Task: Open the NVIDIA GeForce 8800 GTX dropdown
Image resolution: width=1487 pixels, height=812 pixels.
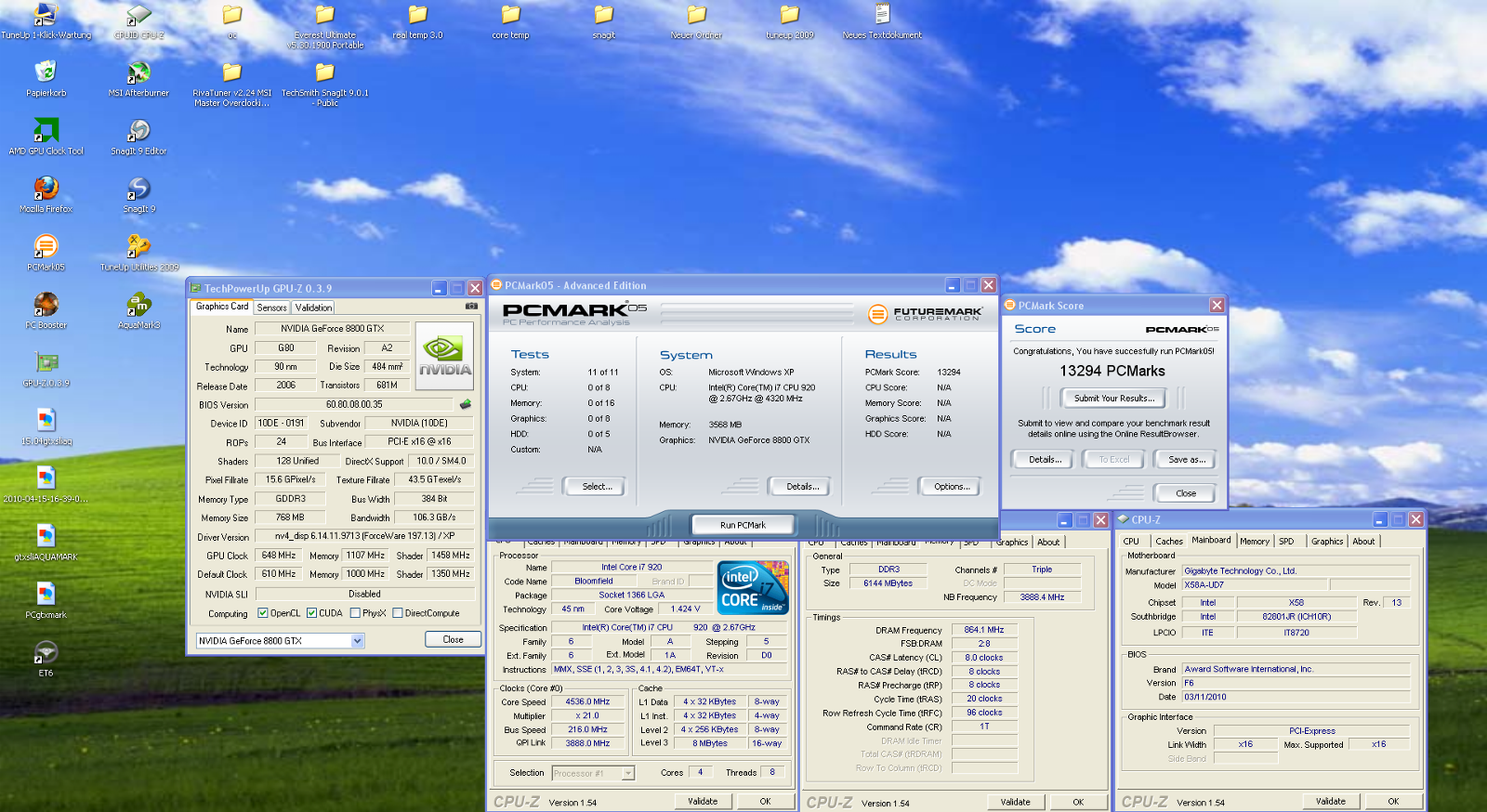Action: [x=357, y=641]
